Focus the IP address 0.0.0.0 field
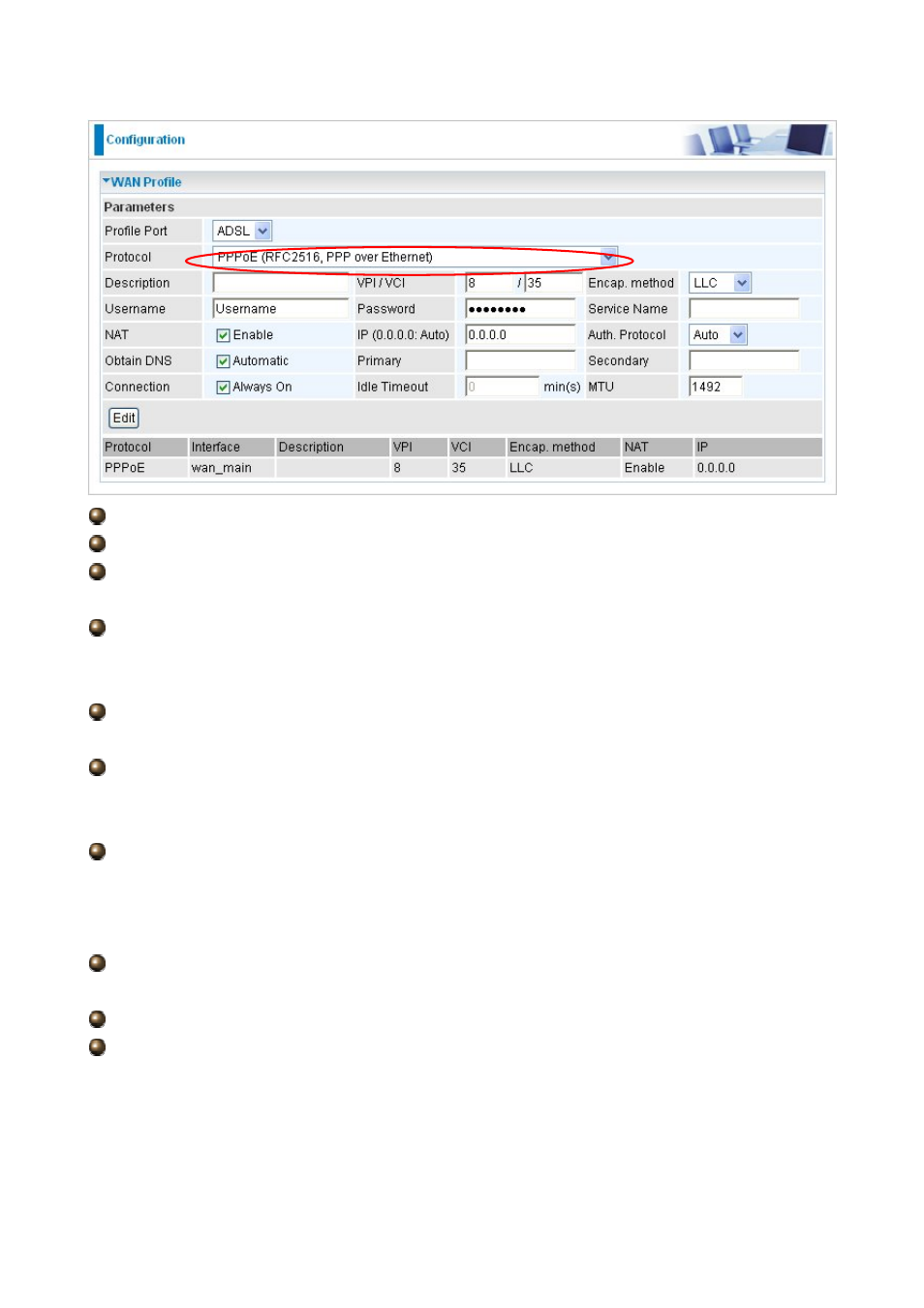 click(520, 334)
